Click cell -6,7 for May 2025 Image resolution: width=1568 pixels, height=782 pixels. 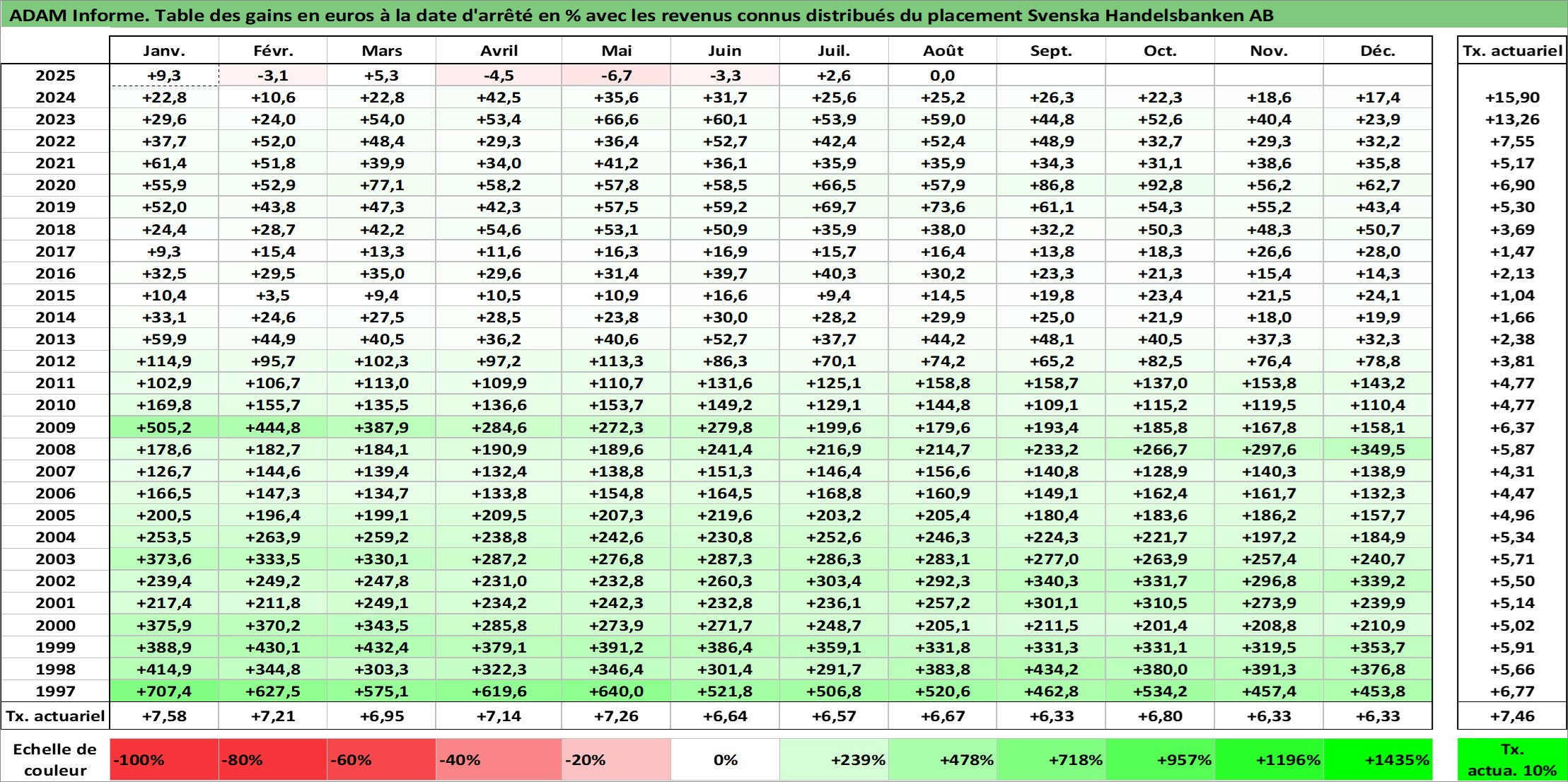pos(616,75)
